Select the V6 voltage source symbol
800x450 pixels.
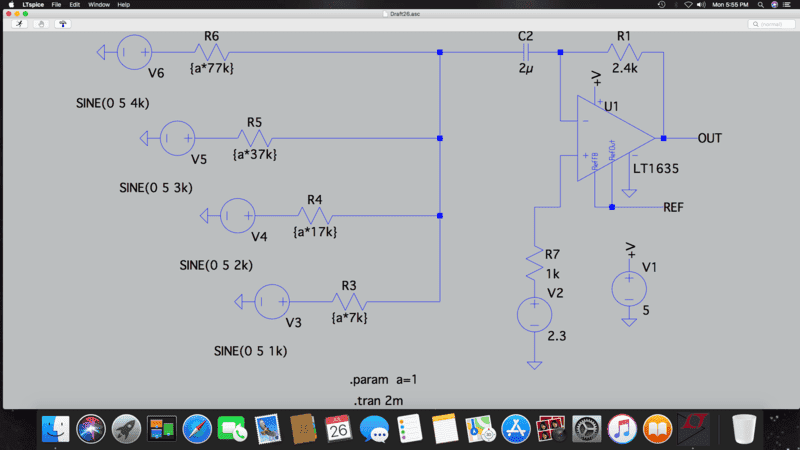tap(133, 51)
